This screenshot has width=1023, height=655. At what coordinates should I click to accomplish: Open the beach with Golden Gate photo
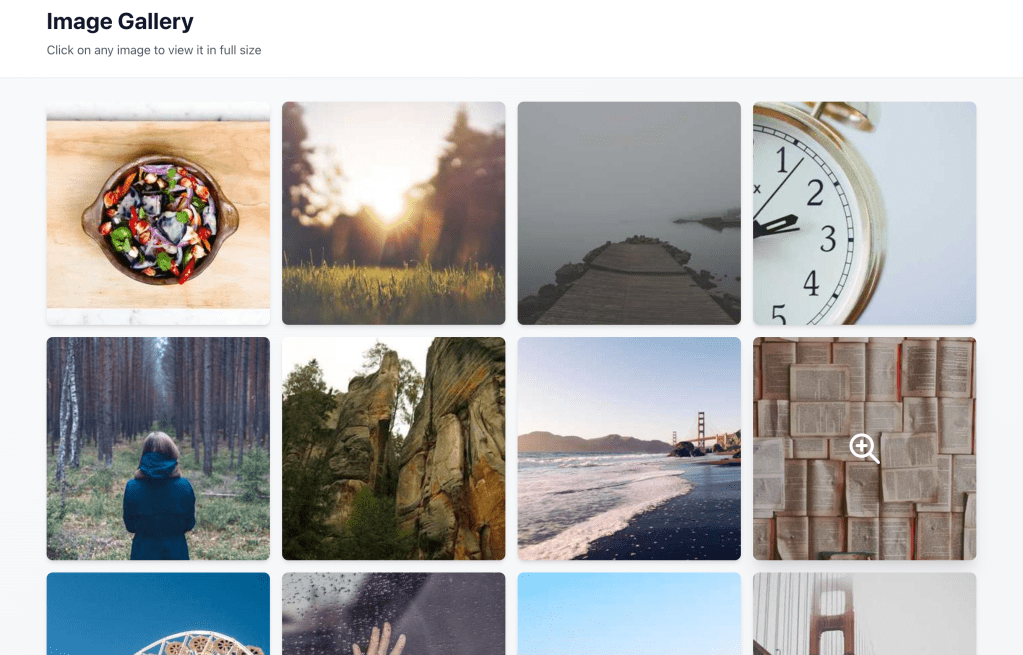pyautogui.click(x=629, y=449)
